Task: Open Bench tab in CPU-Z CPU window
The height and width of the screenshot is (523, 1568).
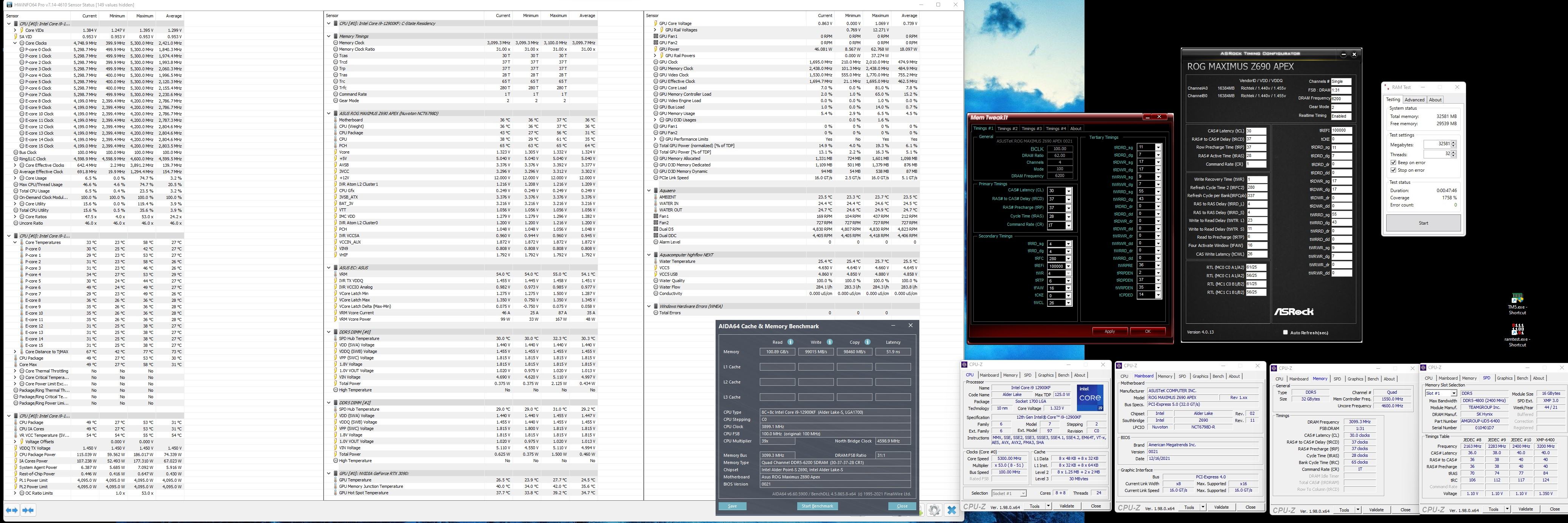Action: coord(1063,375)
